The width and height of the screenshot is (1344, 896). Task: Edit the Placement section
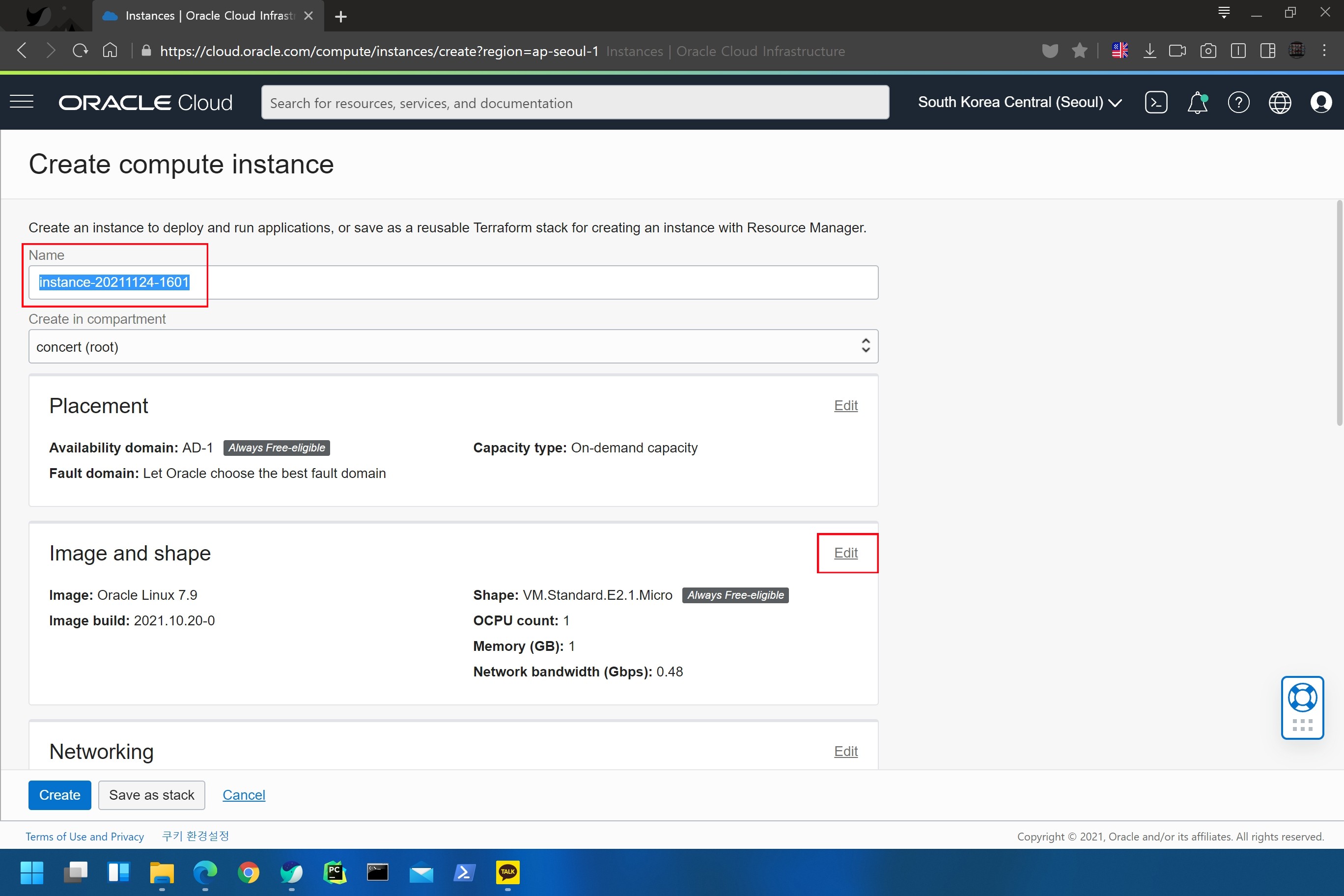pos(845,405)
